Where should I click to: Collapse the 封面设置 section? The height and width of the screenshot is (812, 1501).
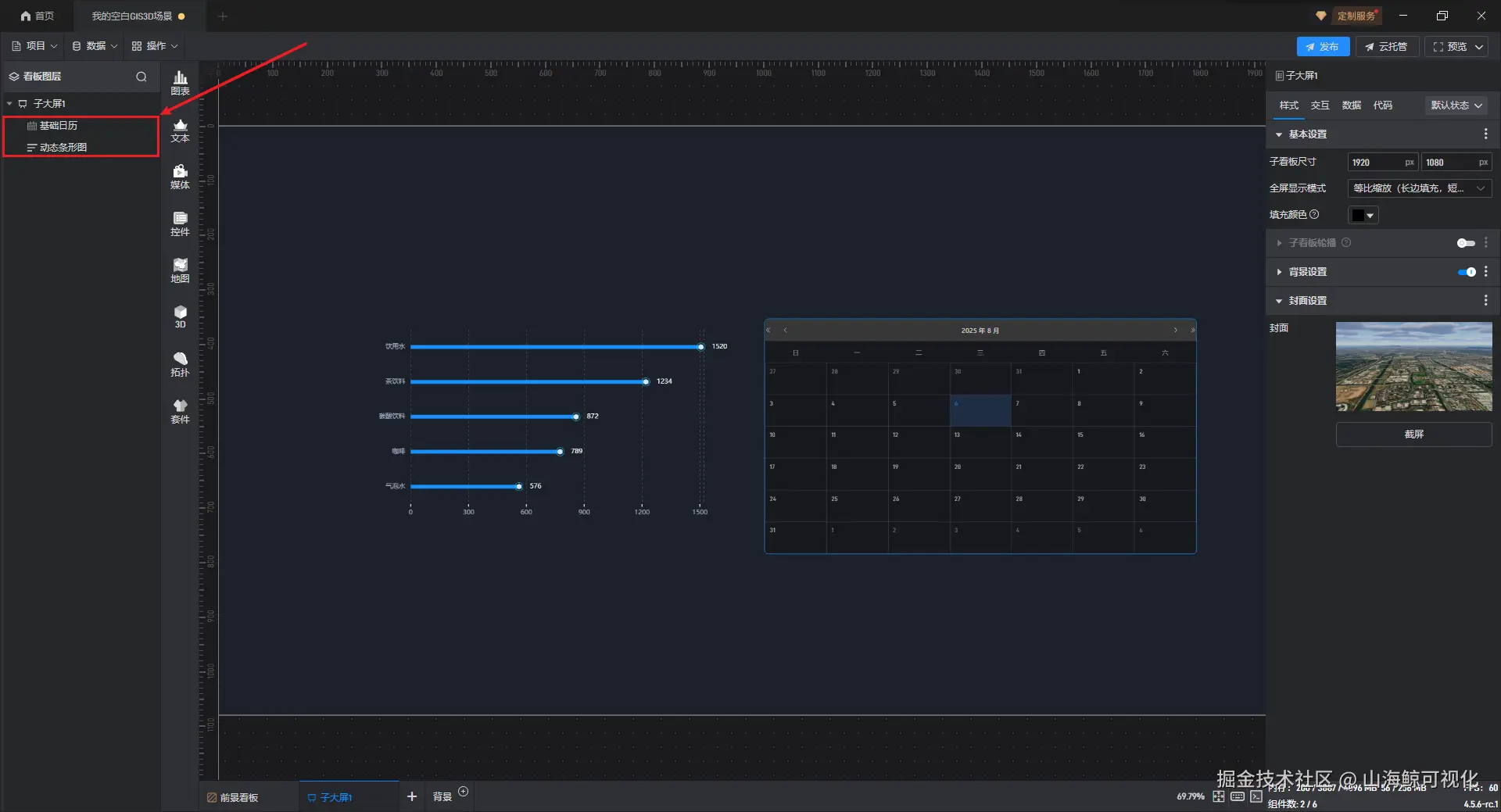click(x=1279, y=301)
